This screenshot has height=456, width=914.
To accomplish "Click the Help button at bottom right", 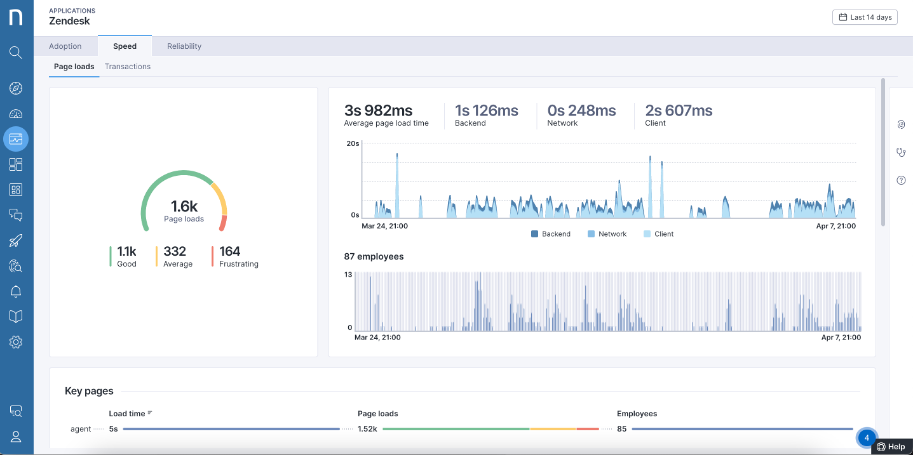I will click(x=890, y=446).
